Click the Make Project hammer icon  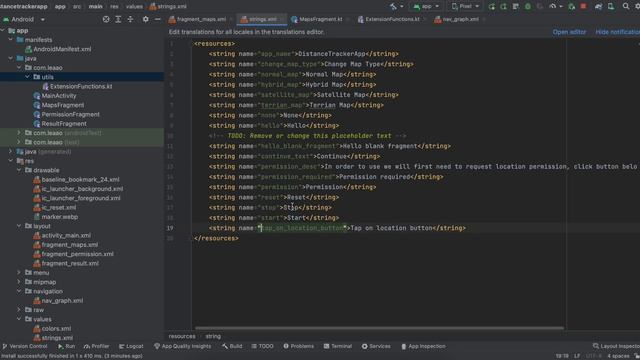[393, 7]
